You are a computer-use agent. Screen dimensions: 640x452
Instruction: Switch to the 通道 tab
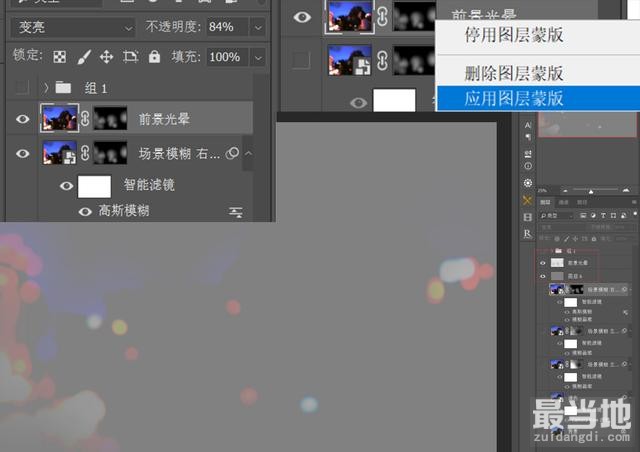(563, 202)
